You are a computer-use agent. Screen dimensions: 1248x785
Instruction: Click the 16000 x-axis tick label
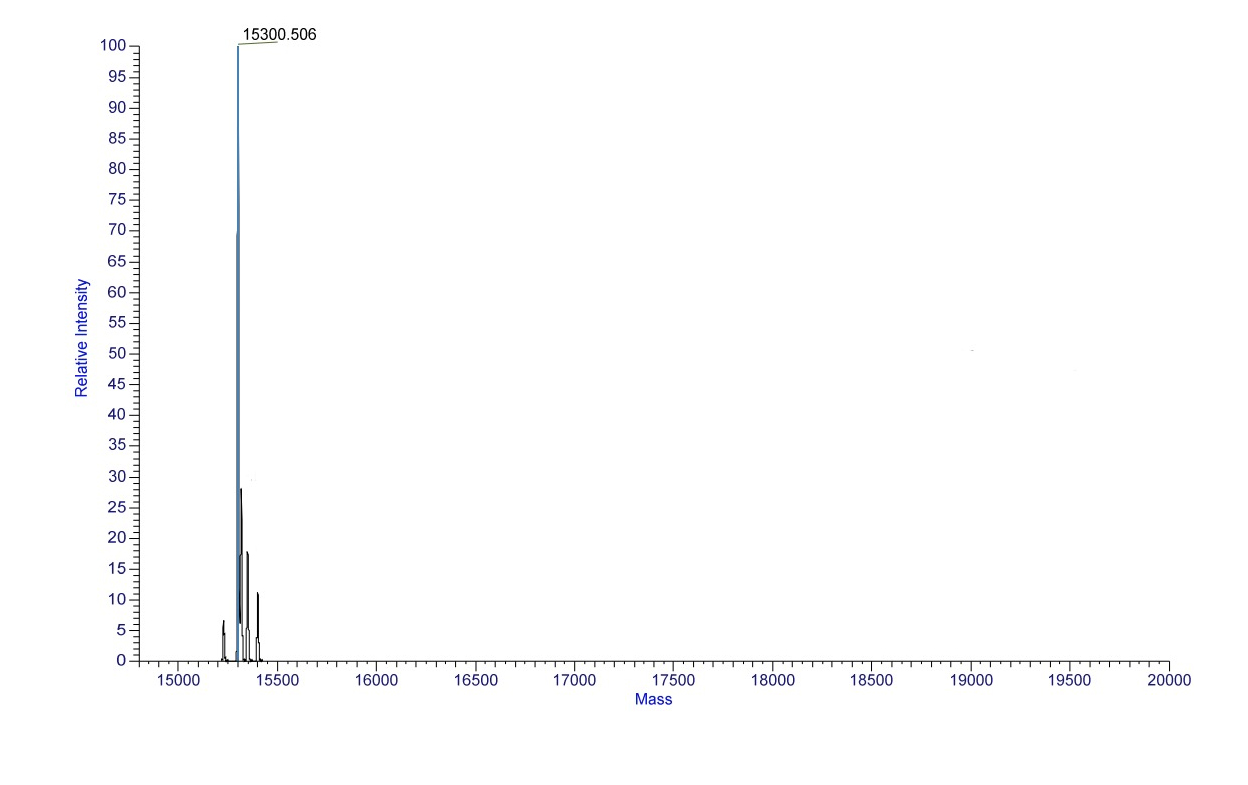coord(375,680)
